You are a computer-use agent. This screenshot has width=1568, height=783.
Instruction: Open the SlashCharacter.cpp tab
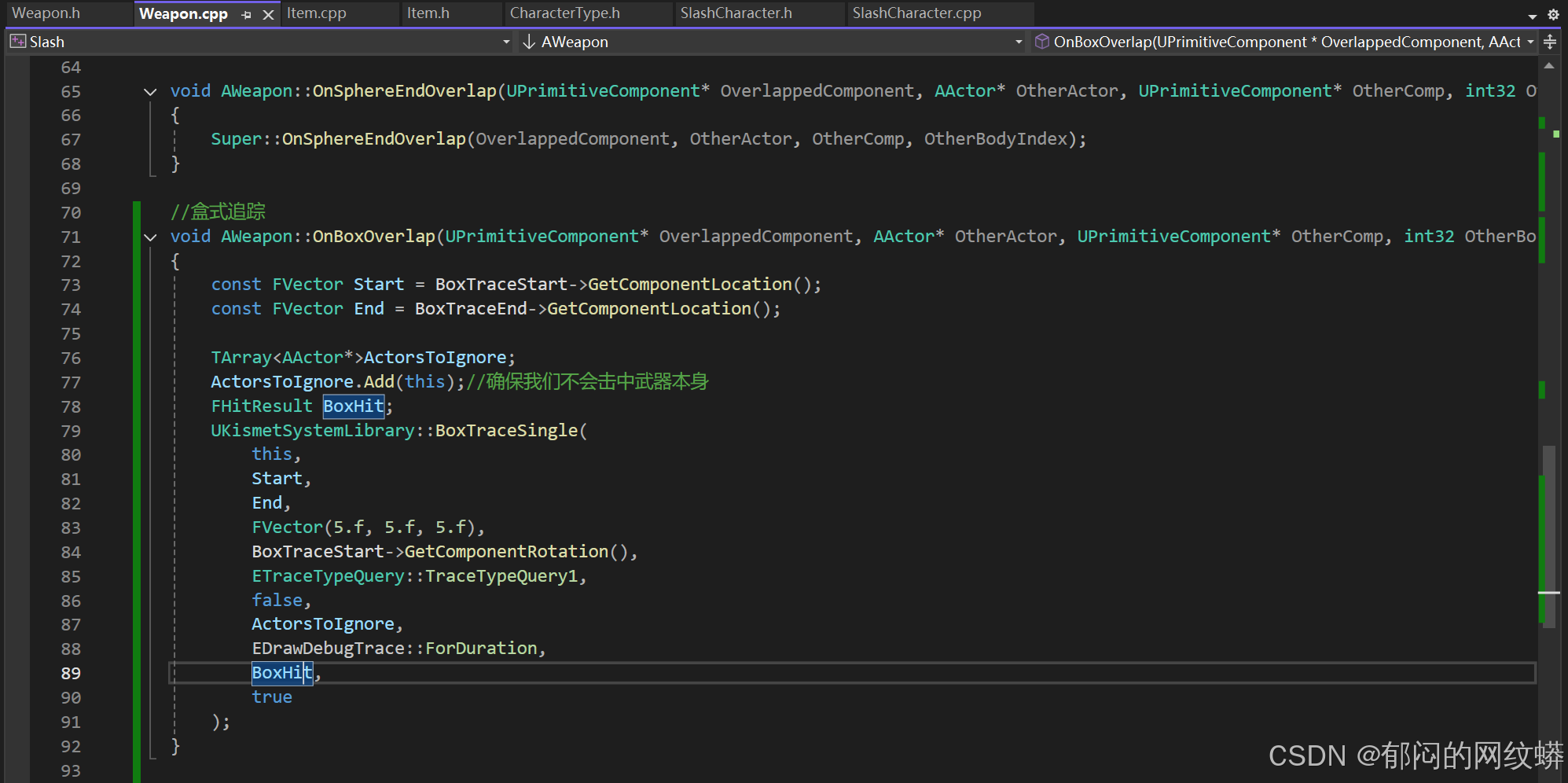pyautogui.click(x=916, y=13)
